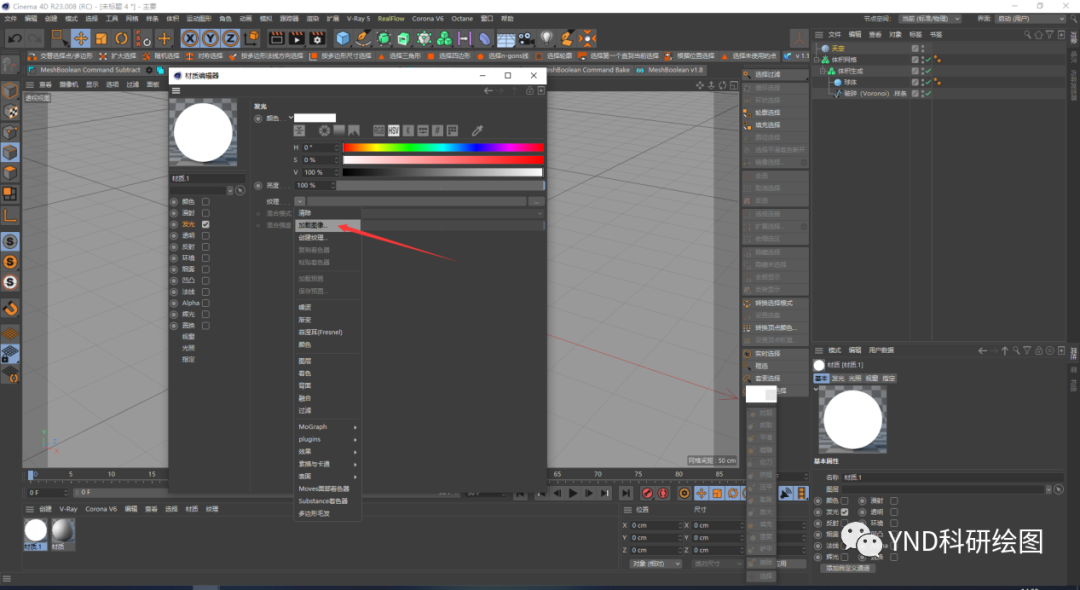Pick a color with the eyedropper icon
Image resolution: width=1080 pixels, height=590 pixels.
pos(477,130)
